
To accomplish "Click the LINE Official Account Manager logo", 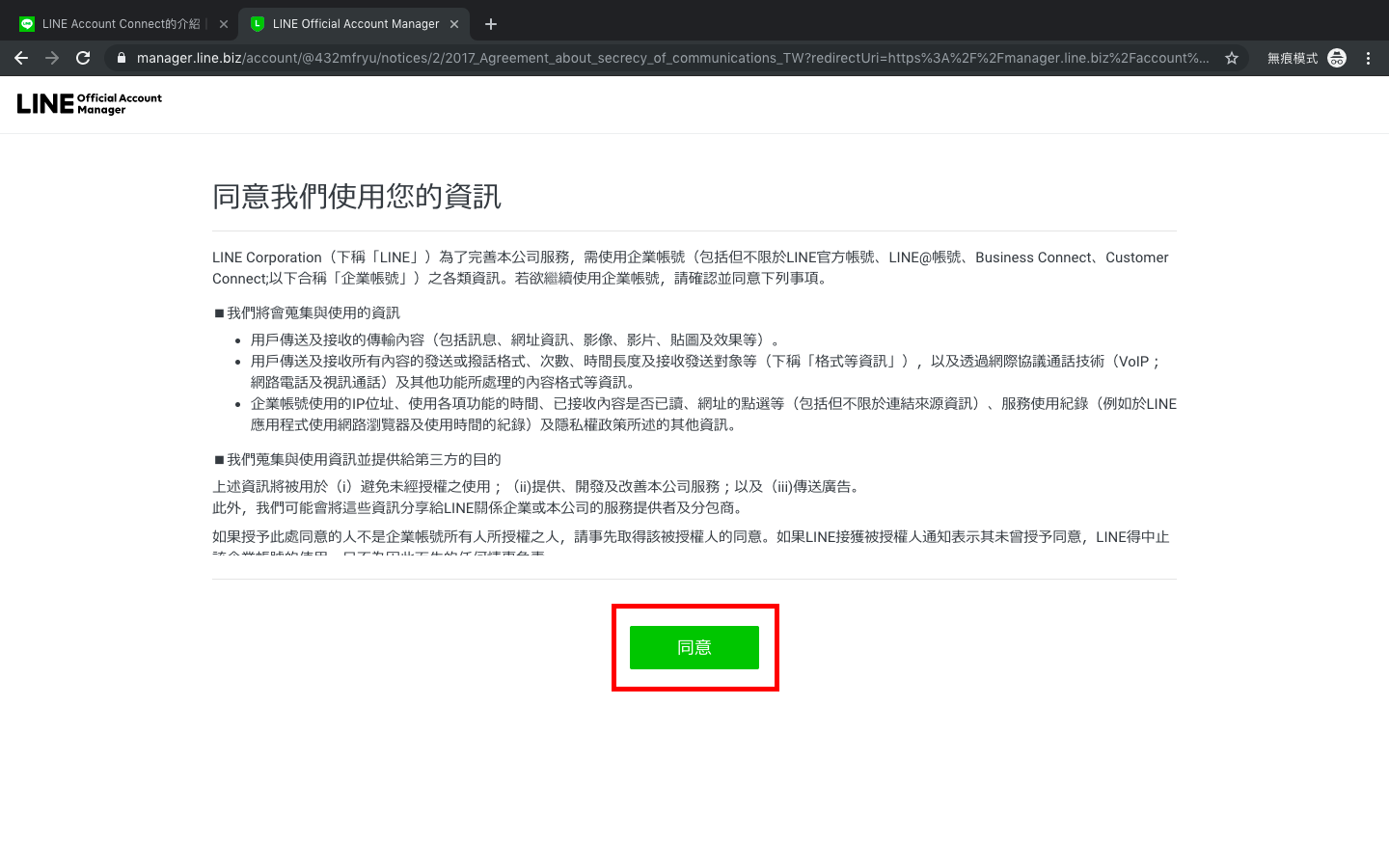I will (90, 103).
